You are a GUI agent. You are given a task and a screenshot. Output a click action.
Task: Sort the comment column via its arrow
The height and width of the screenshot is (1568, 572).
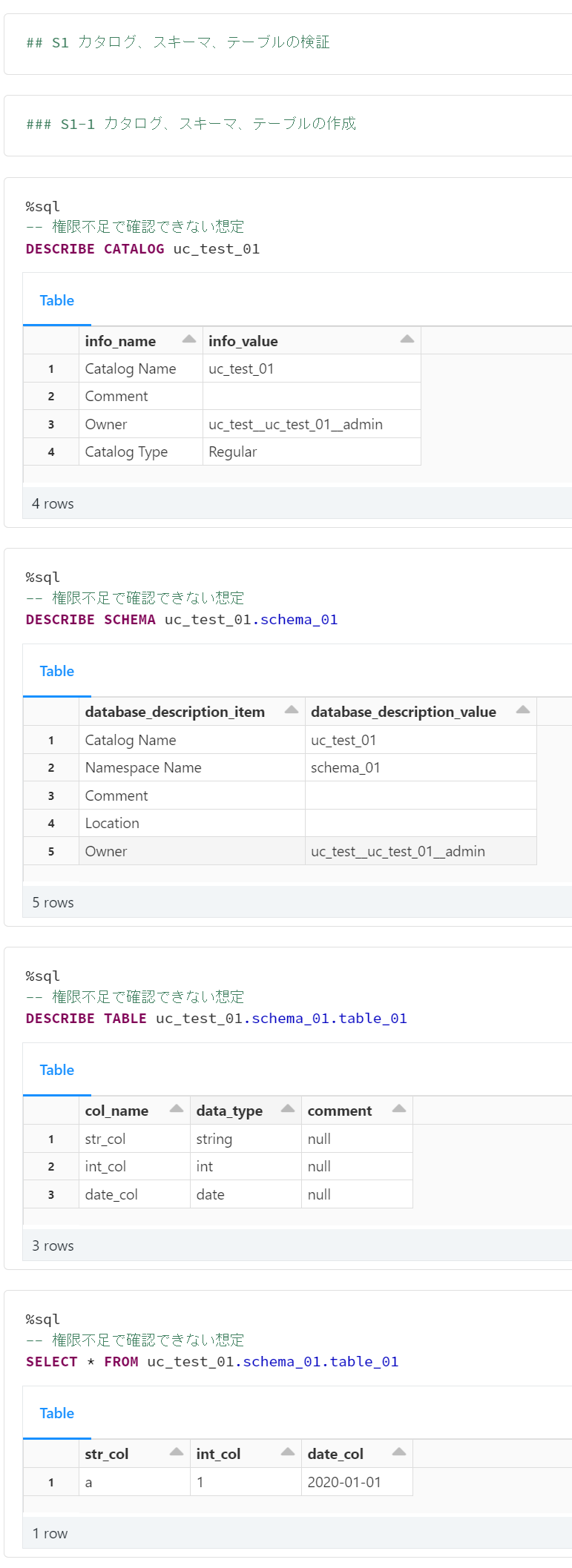[399, 1109]
